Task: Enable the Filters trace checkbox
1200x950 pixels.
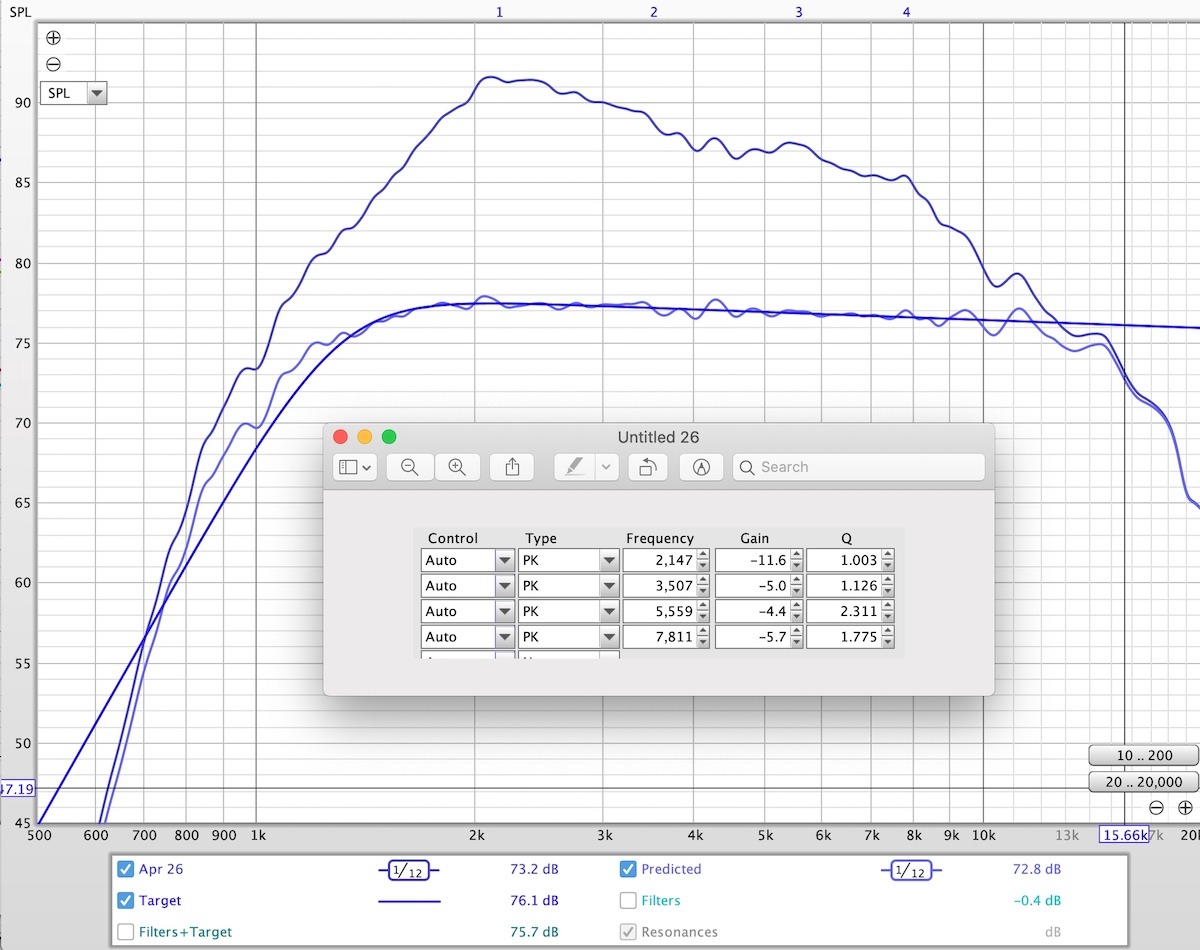Action: point(628,900)
